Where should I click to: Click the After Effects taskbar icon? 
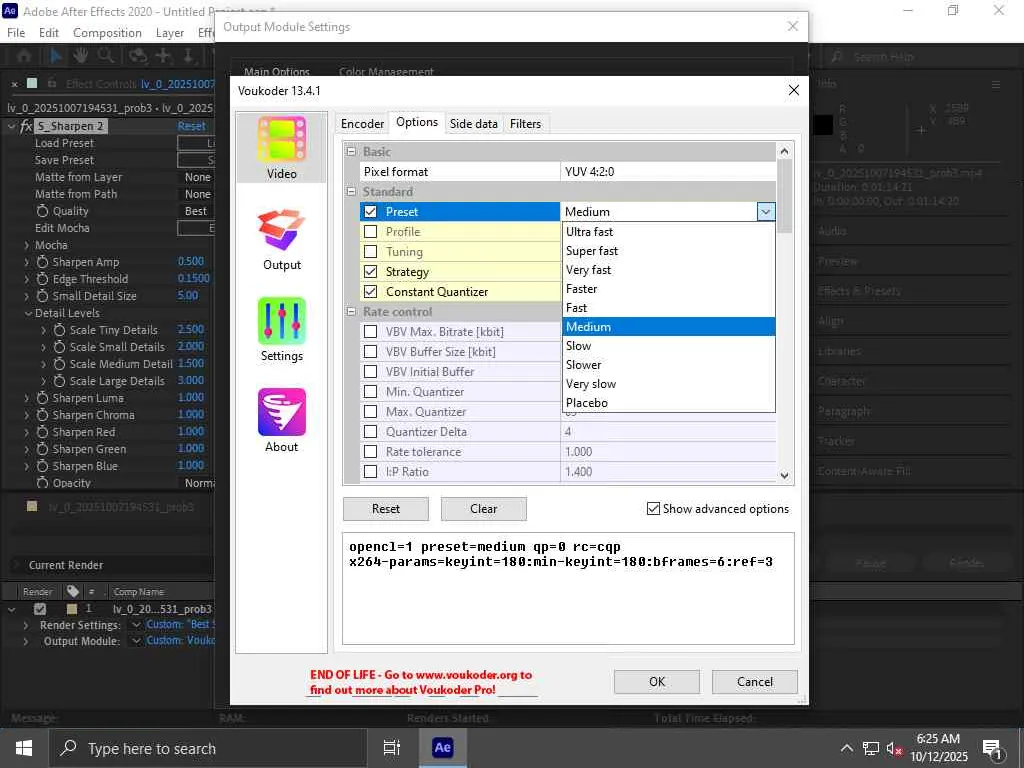pos(442,748)
